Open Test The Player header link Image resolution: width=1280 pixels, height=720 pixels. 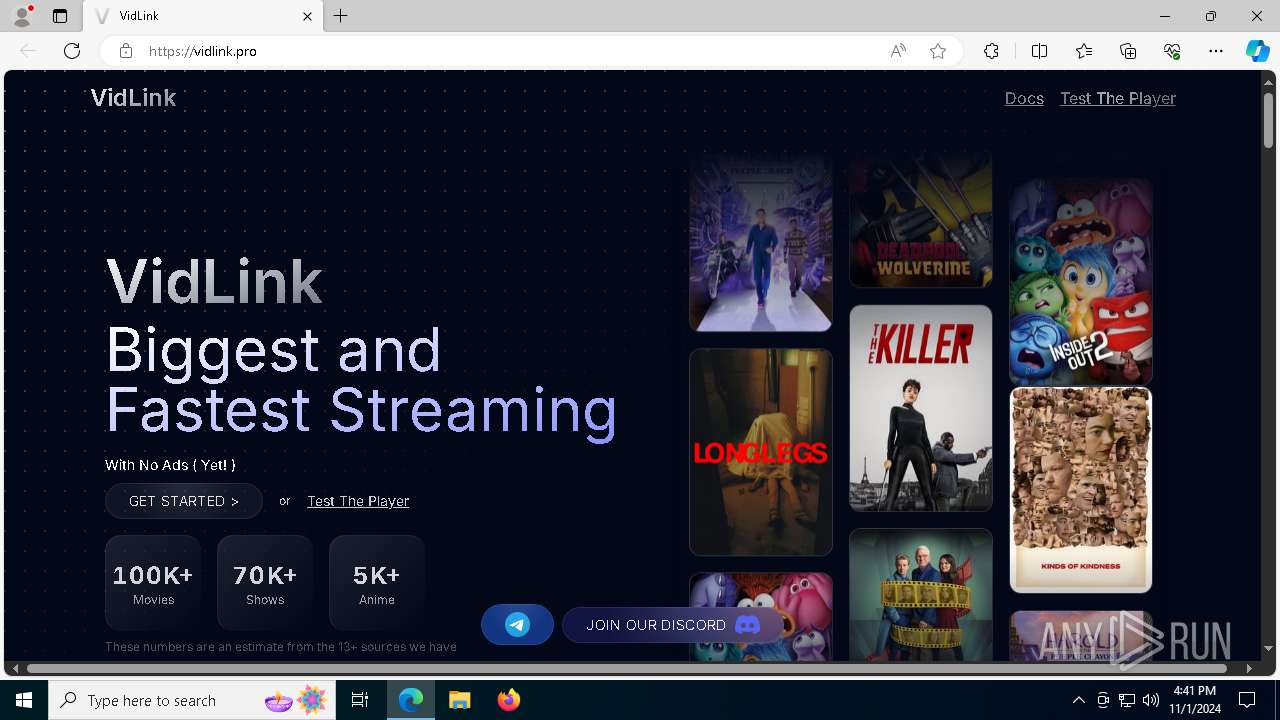tap(1118, 98)
